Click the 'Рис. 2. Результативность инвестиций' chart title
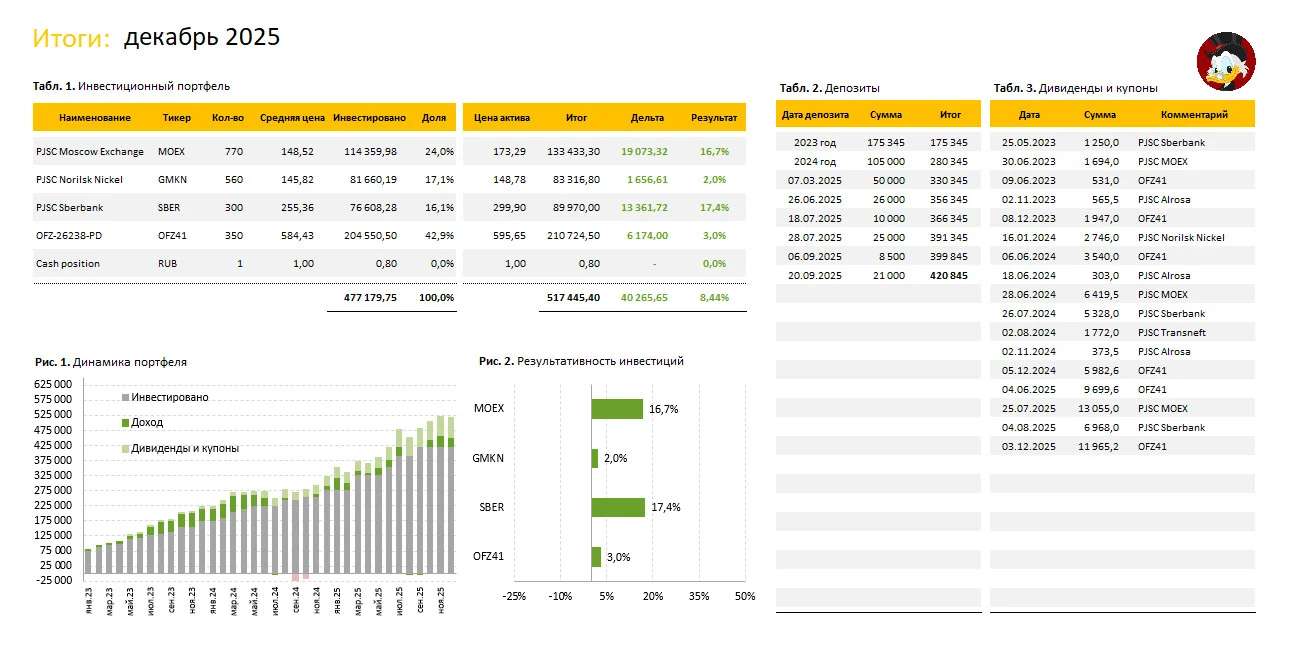Screen dimensions: 1289x660 coord(581,361)
